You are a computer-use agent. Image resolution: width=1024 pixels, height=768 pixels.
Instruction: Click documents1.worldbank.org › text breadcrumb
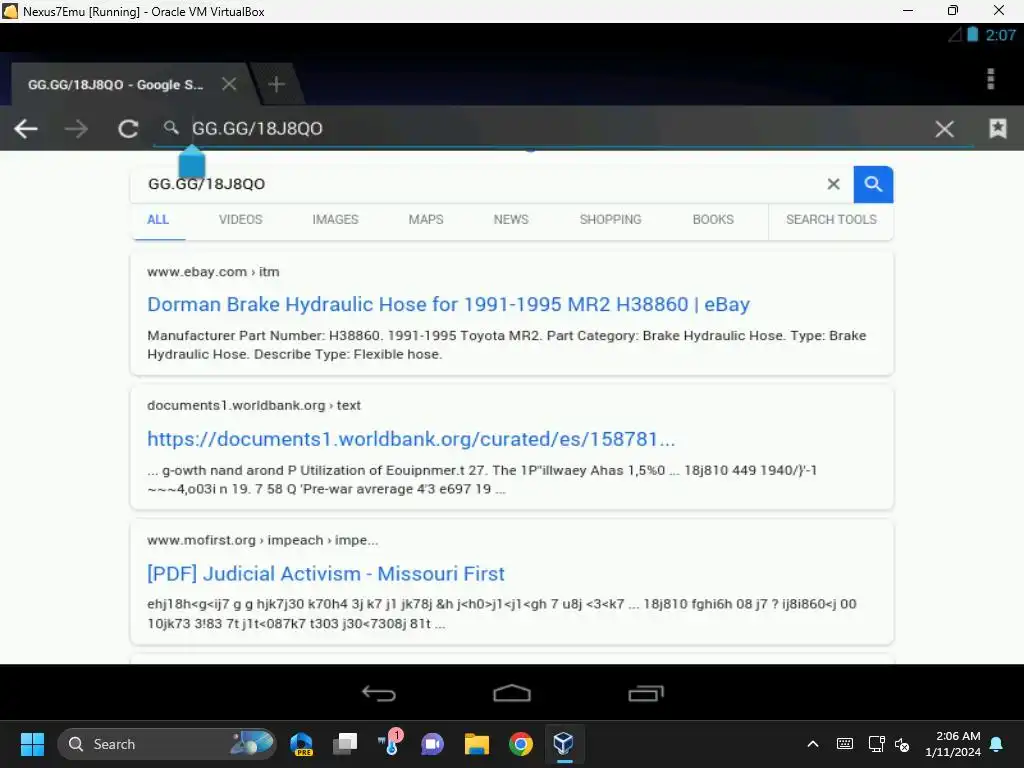[253, 405]
